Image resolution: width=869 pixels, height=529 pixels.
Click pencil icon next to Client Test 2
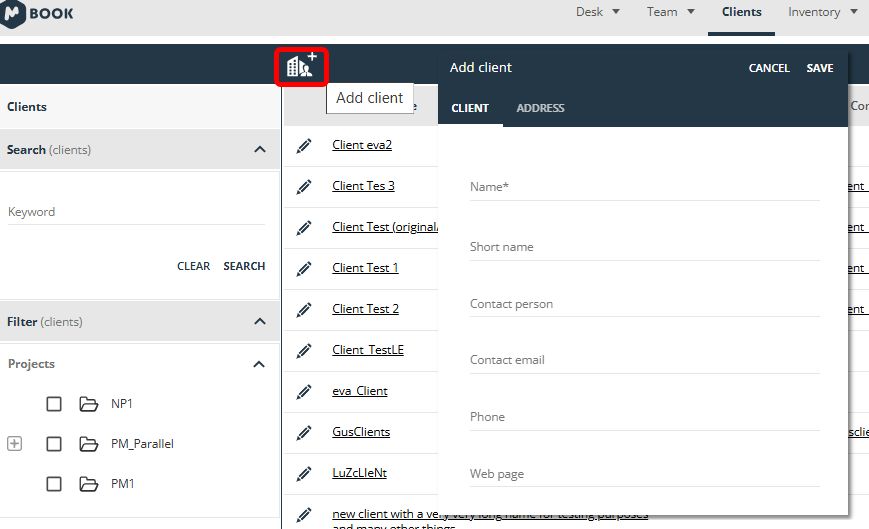[304, 310]
